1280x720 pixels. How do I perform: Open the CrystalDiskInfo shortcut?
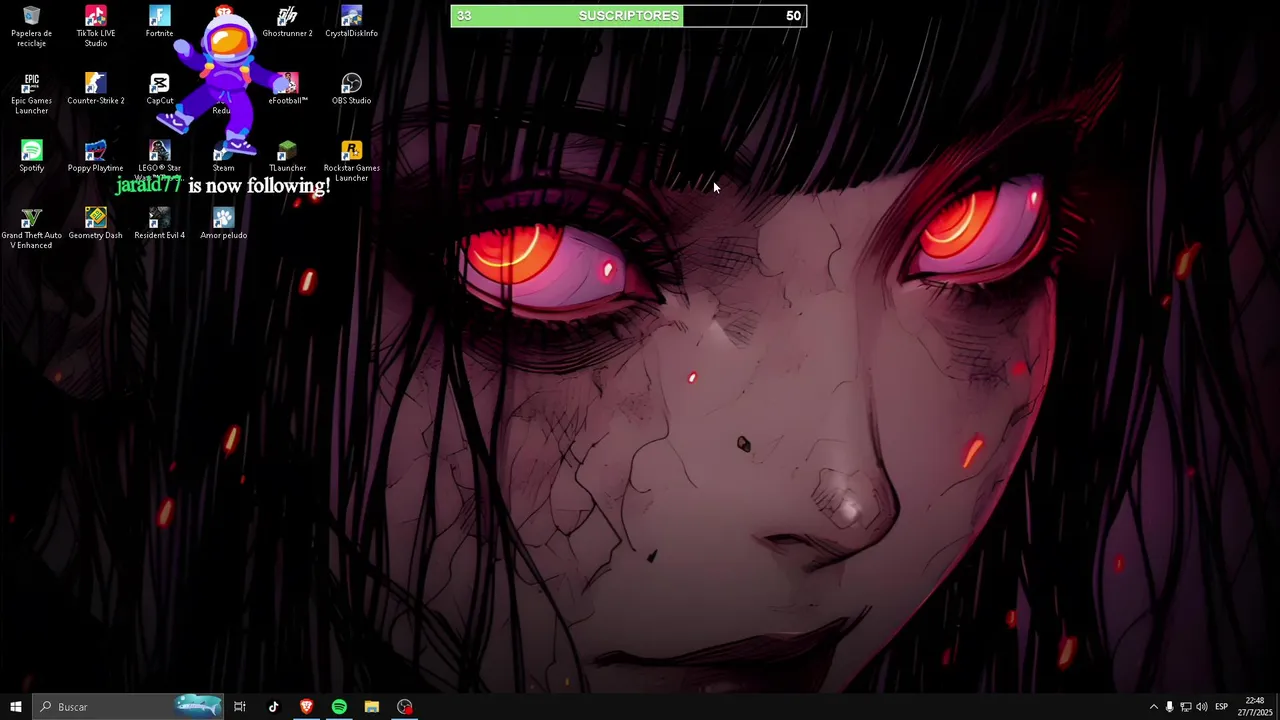coord(351,22)
